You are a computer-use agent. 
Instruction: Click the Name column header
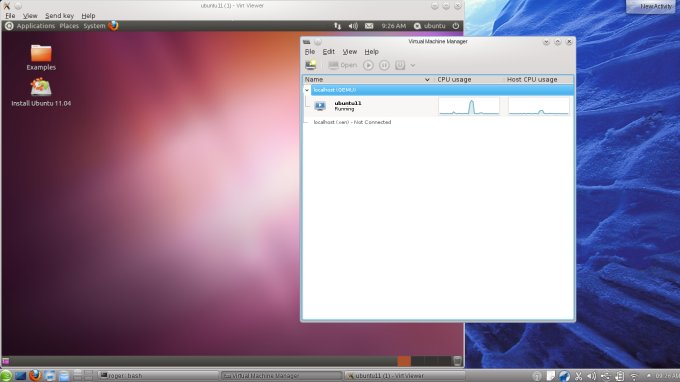[x=368, y=80]
